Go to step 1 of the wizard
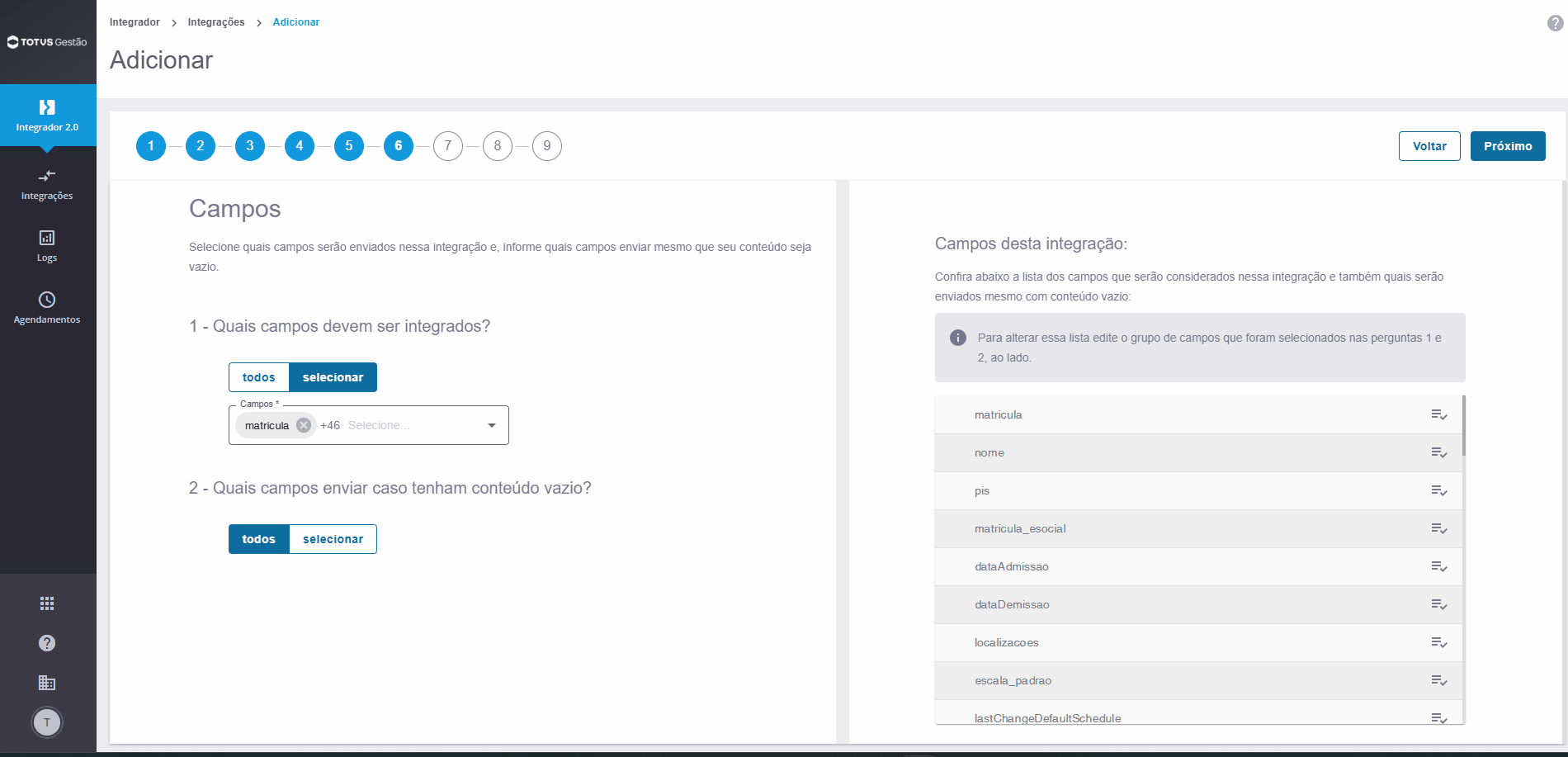The width and height of the screenshot is (1568, 757). [151, 146]
